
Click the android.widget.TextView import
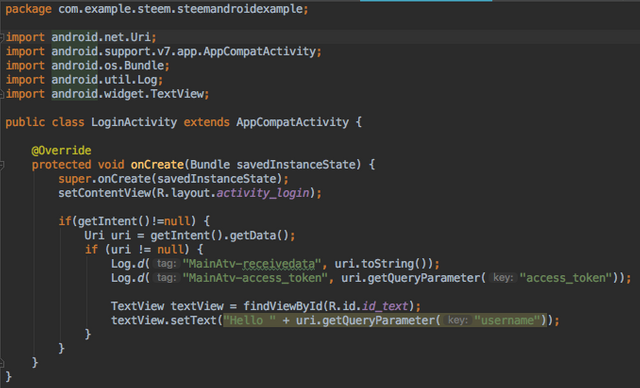(x=127, y=94)
